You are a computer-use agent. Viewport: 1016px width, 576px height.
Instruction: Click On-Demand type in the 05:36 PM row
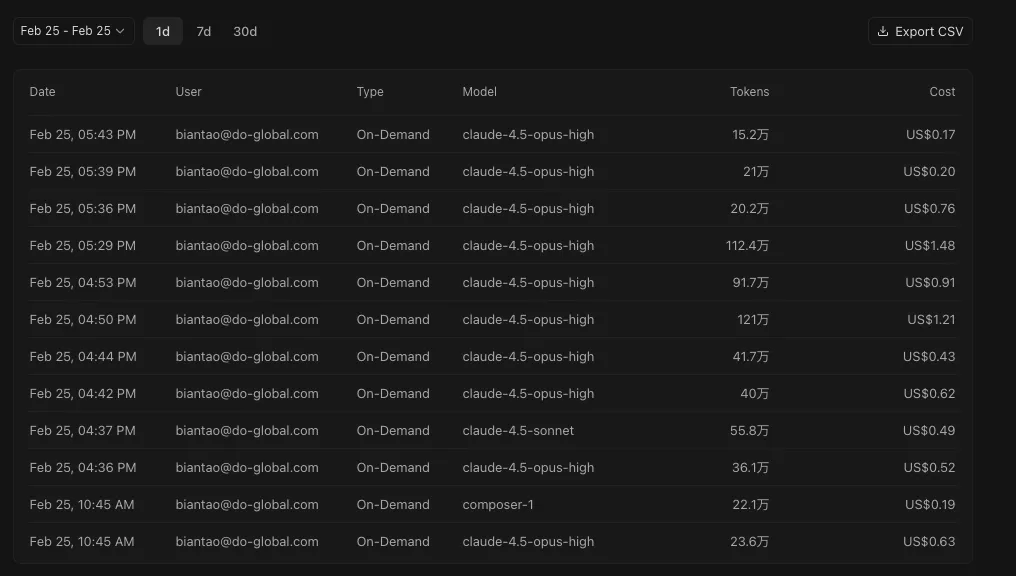click(x=393, y=209)
